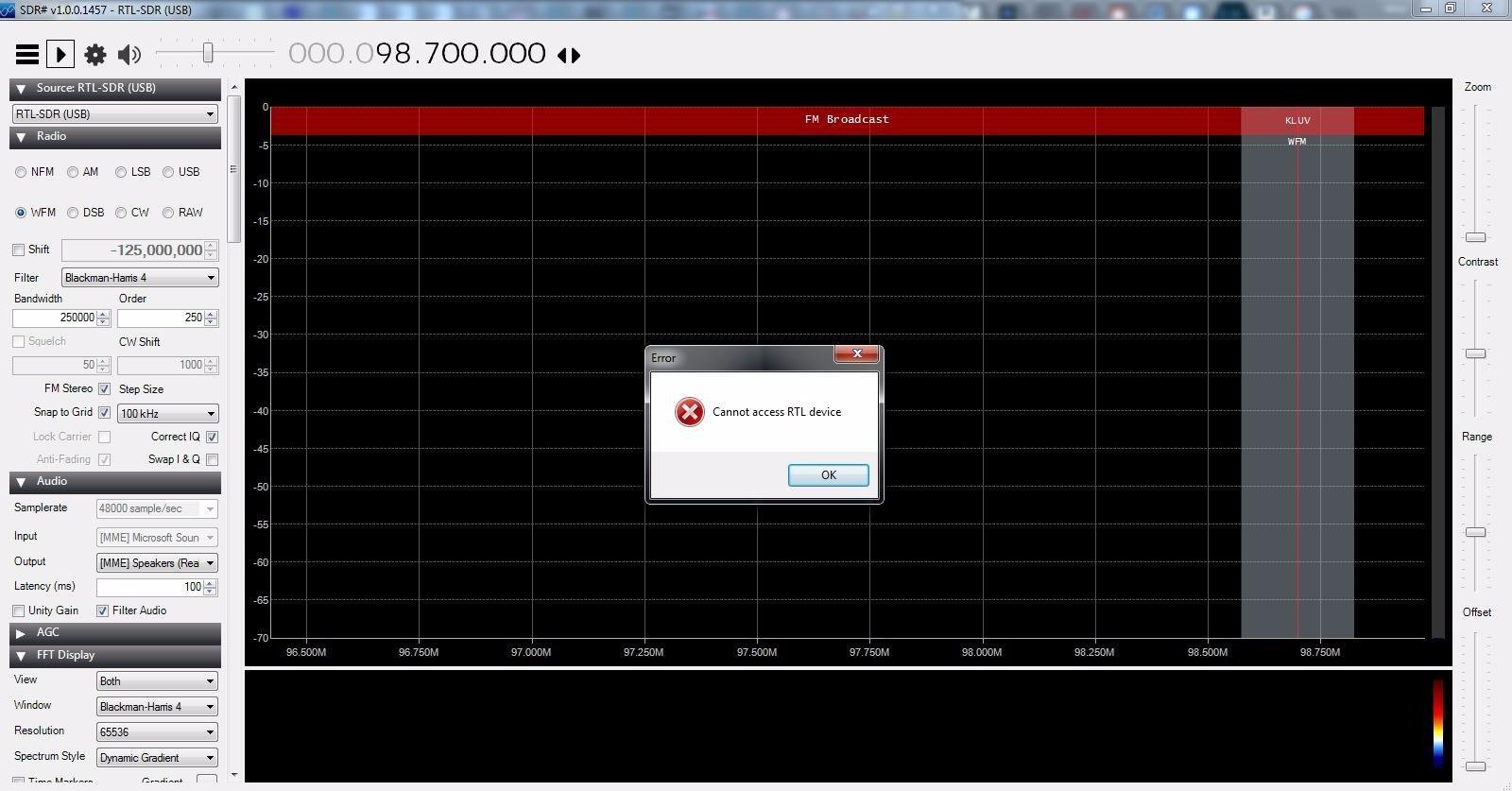Open the hamburger main menu
This screenshot has height=791, width=1512.
(x=27, y=55)
